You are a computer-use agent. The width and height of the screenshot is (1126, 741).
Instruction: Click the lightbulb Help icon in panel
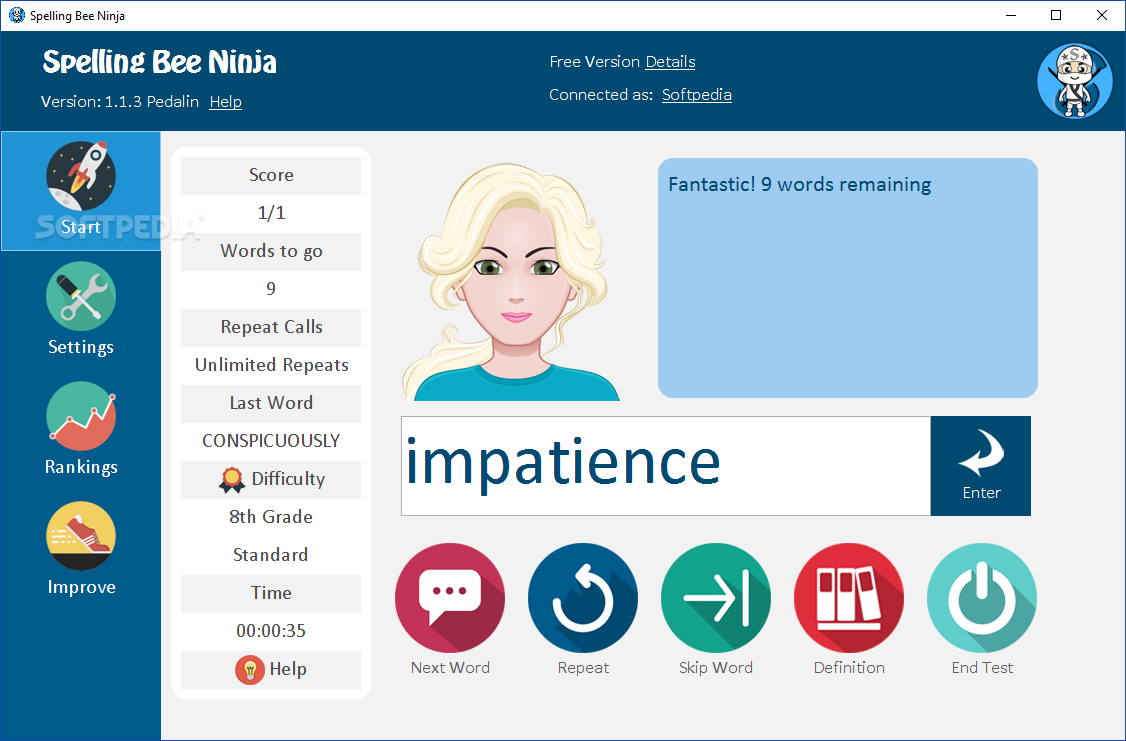[249, 670]
